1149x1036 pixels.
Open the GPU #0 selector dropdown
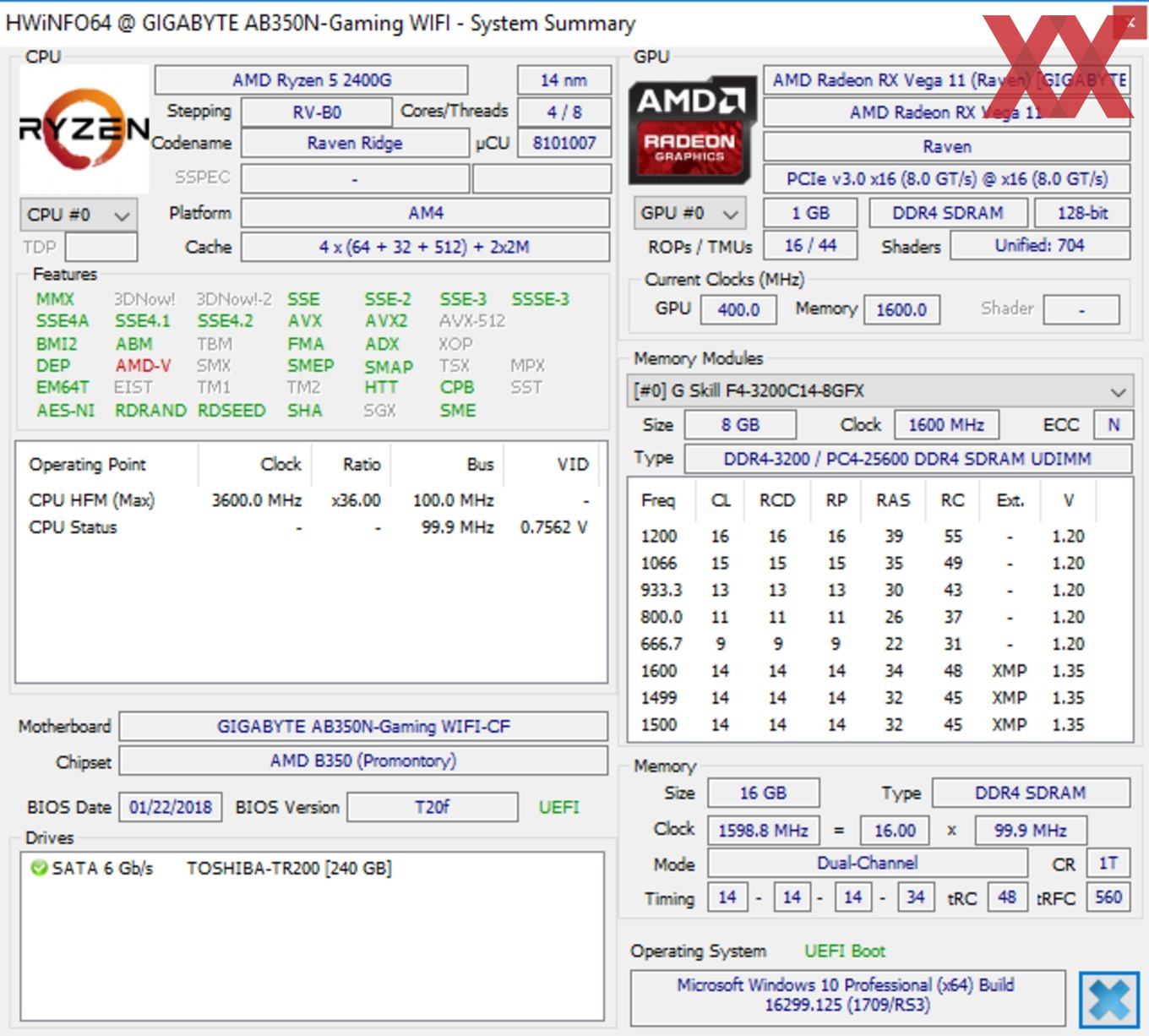point(689,213)
